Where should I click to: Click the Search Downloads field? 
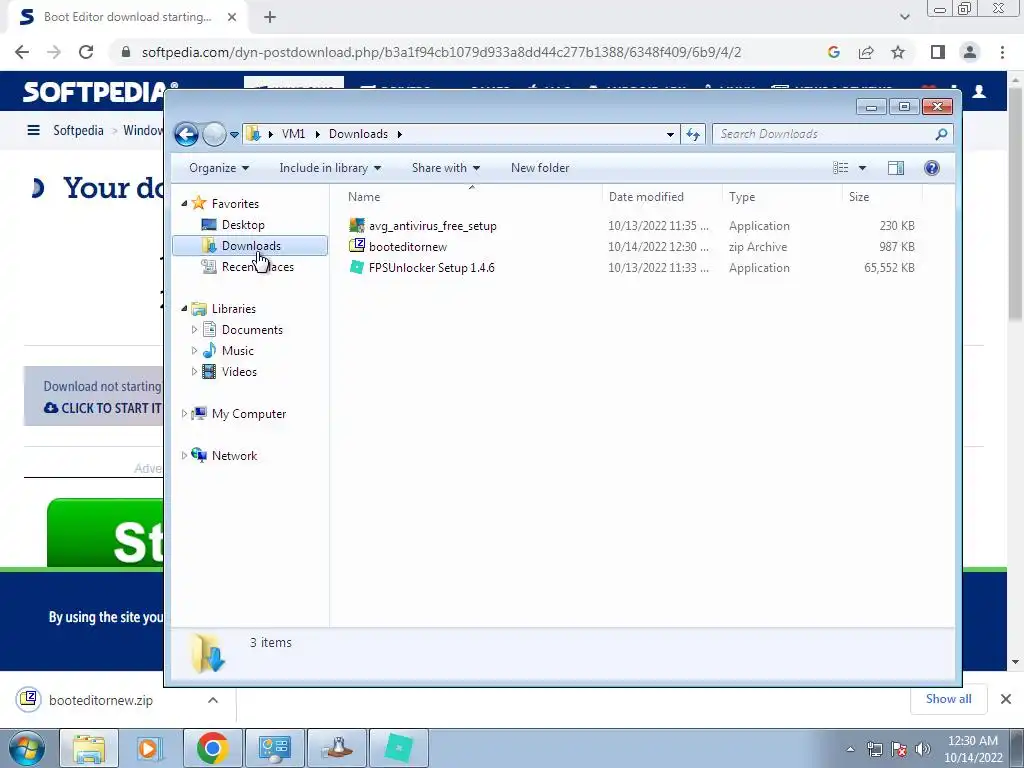(833, 134)
